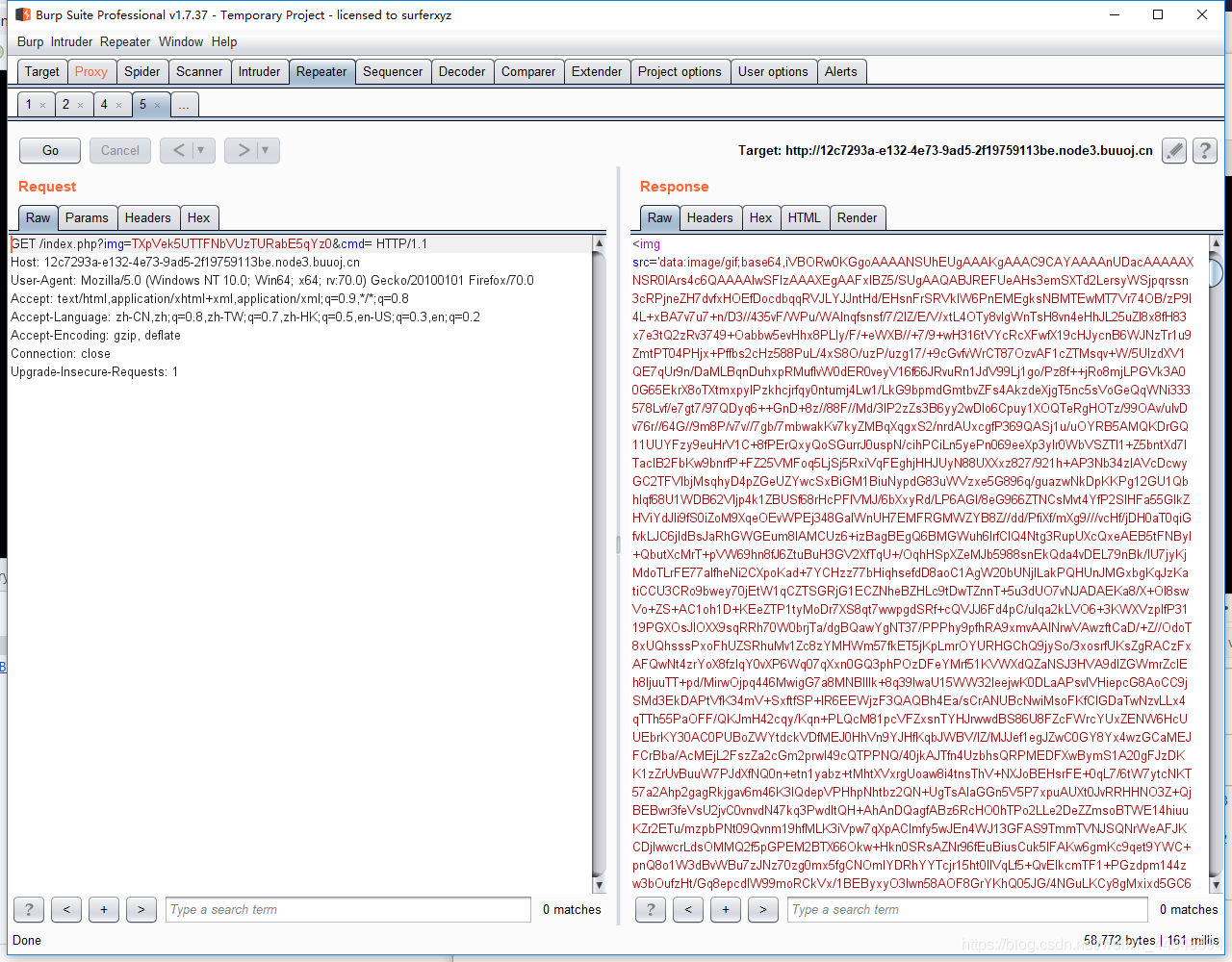This screenshot has width=1232, height=962.
Task: Click Burp Suite title bar logo
Action: click(x=23, y=14)
